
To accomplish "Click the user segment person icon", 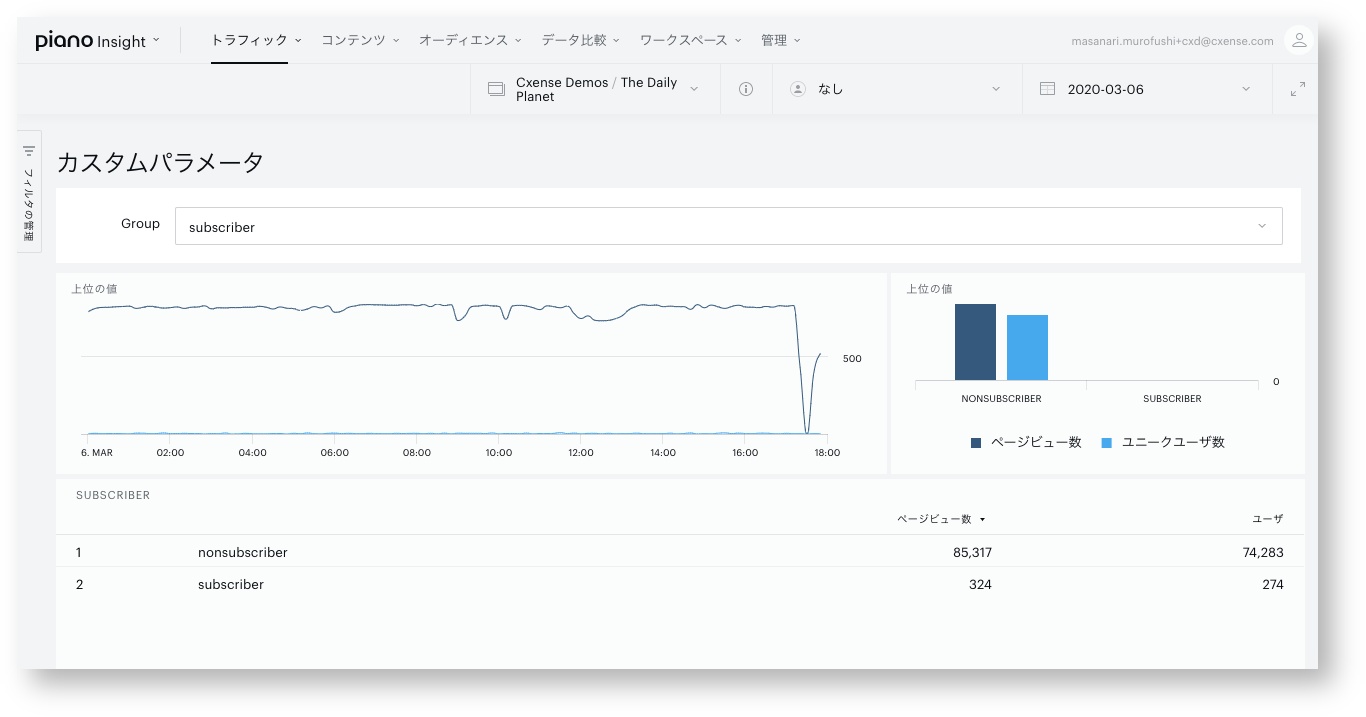I will 798,89.
